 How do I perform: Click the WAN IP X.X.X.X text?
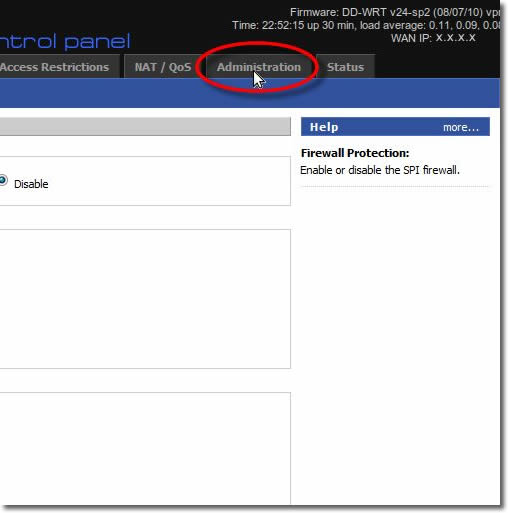(433, 38)
